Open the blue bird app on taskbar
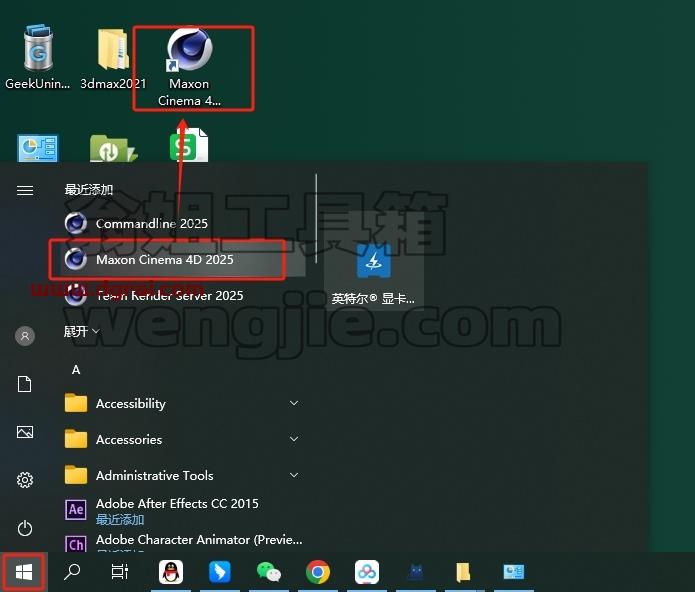This screenshot has width=695, height=592. [220, 572]
